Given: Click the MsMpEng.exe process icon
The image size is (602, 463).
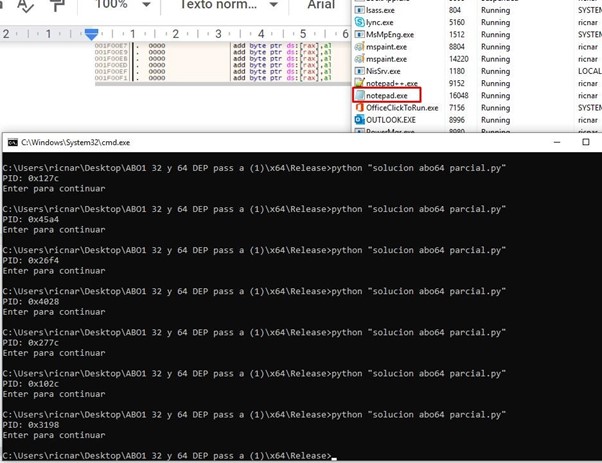Looking at the screenshot, I should click(359, 35).
